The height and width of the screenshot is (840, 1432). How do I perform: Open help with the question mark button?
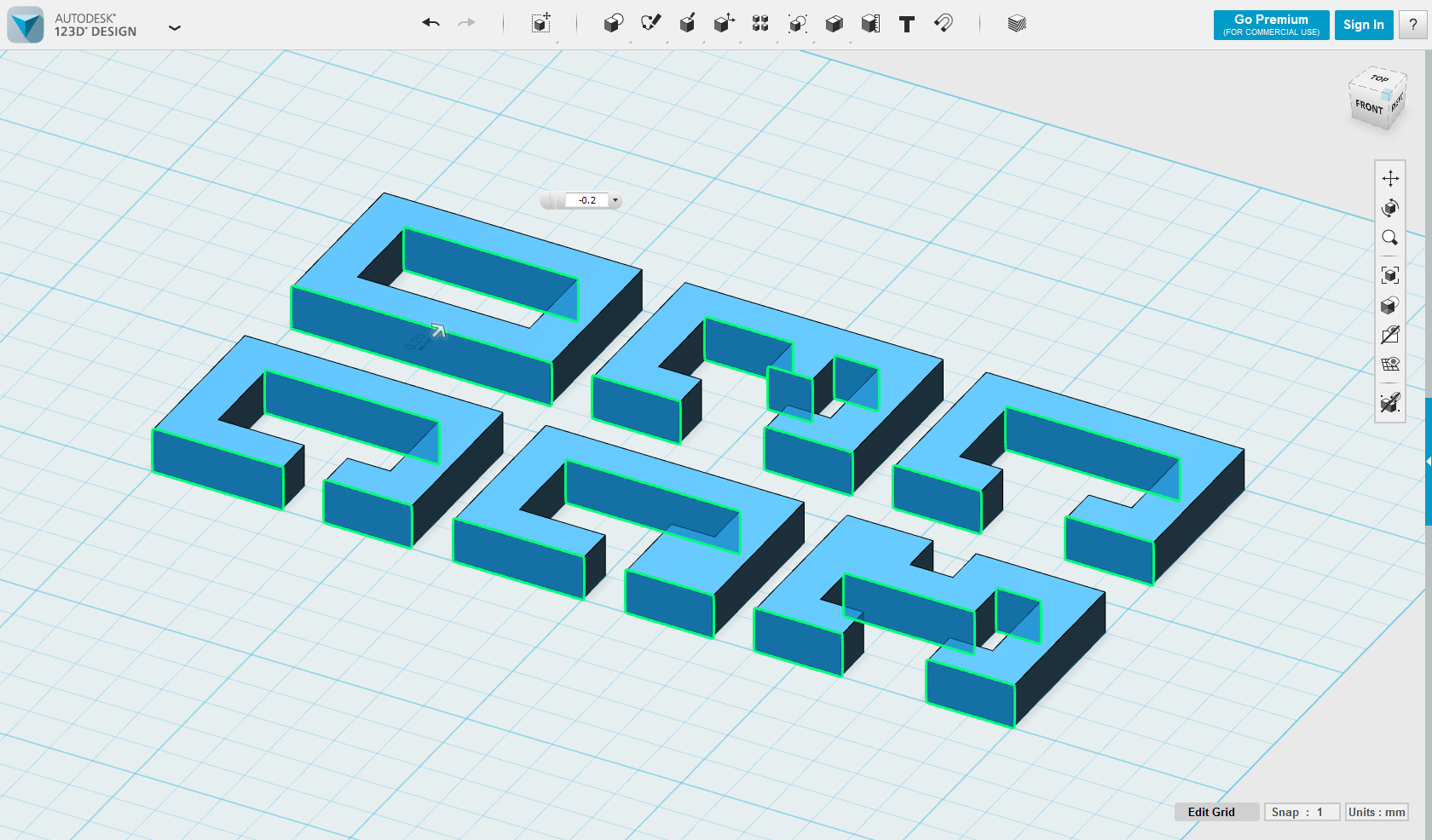1413,25
